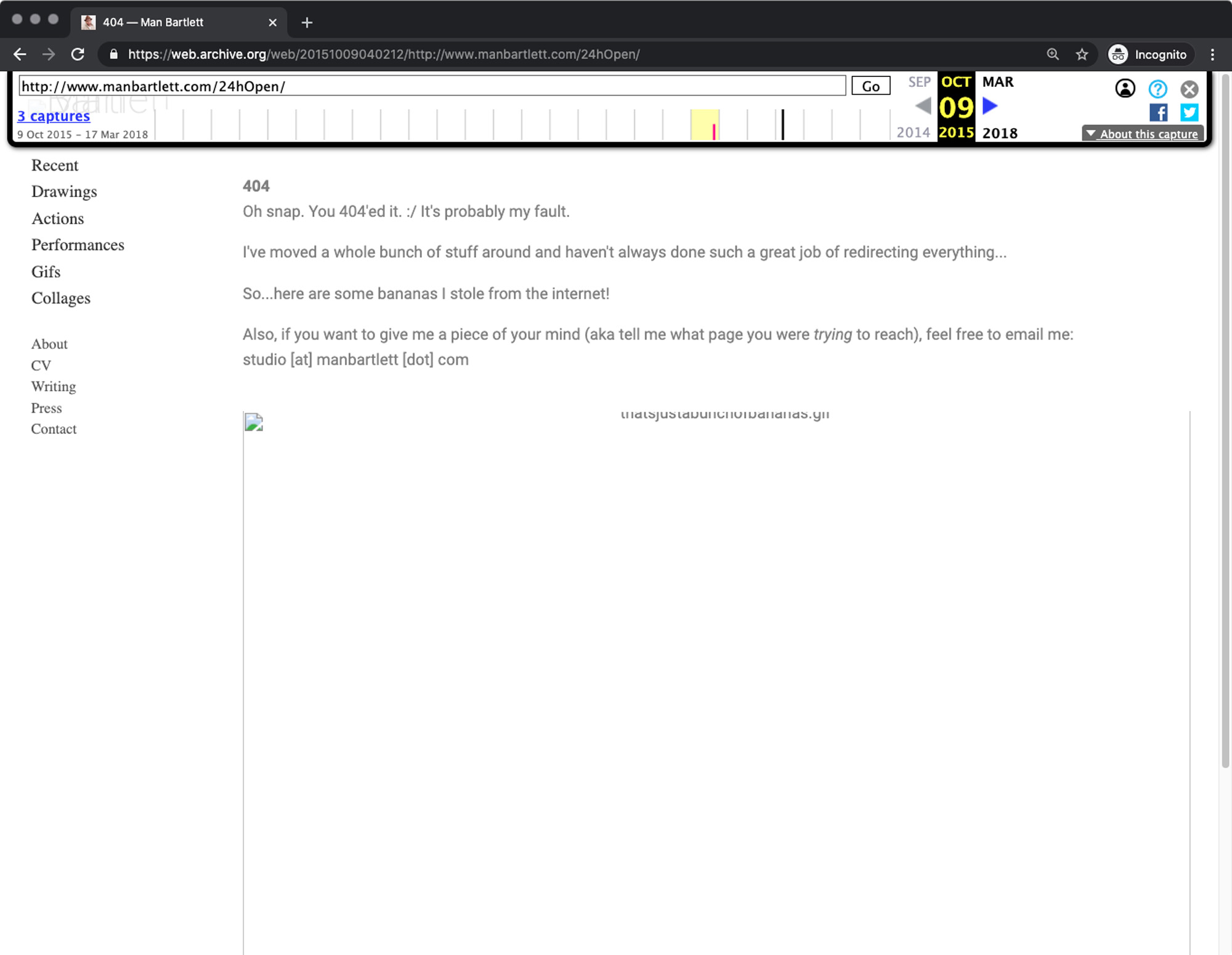Click the black 2018 capture timeline marker
Screen dimensions: 1232x955
pos(782,124)
